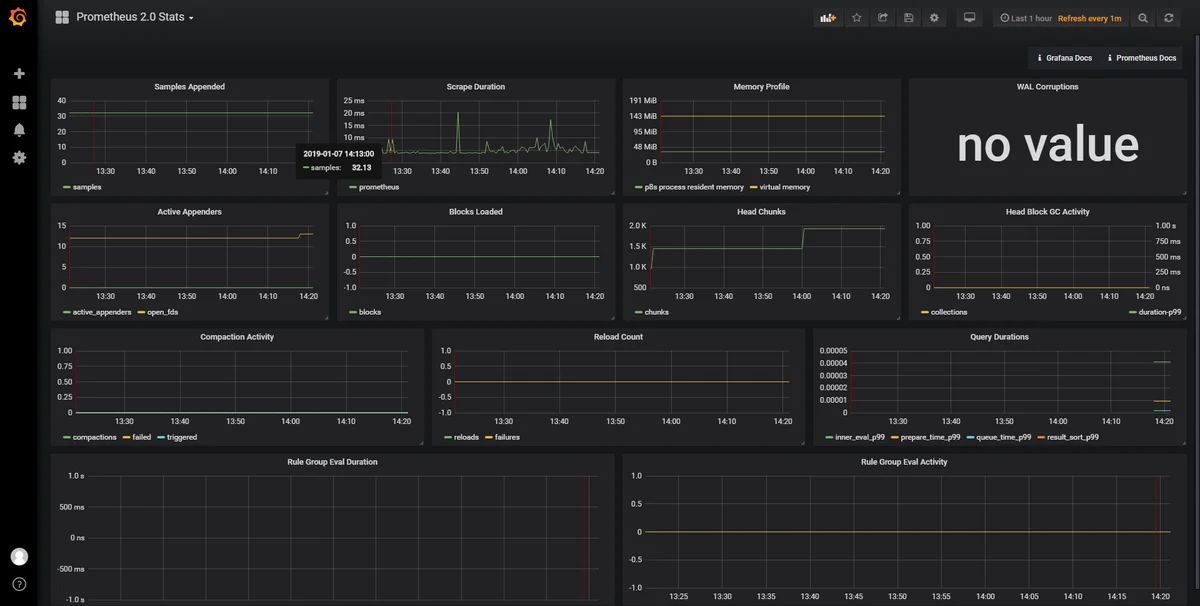Open Rule Group Eval Duration panel menu

[x=332, y=462]
